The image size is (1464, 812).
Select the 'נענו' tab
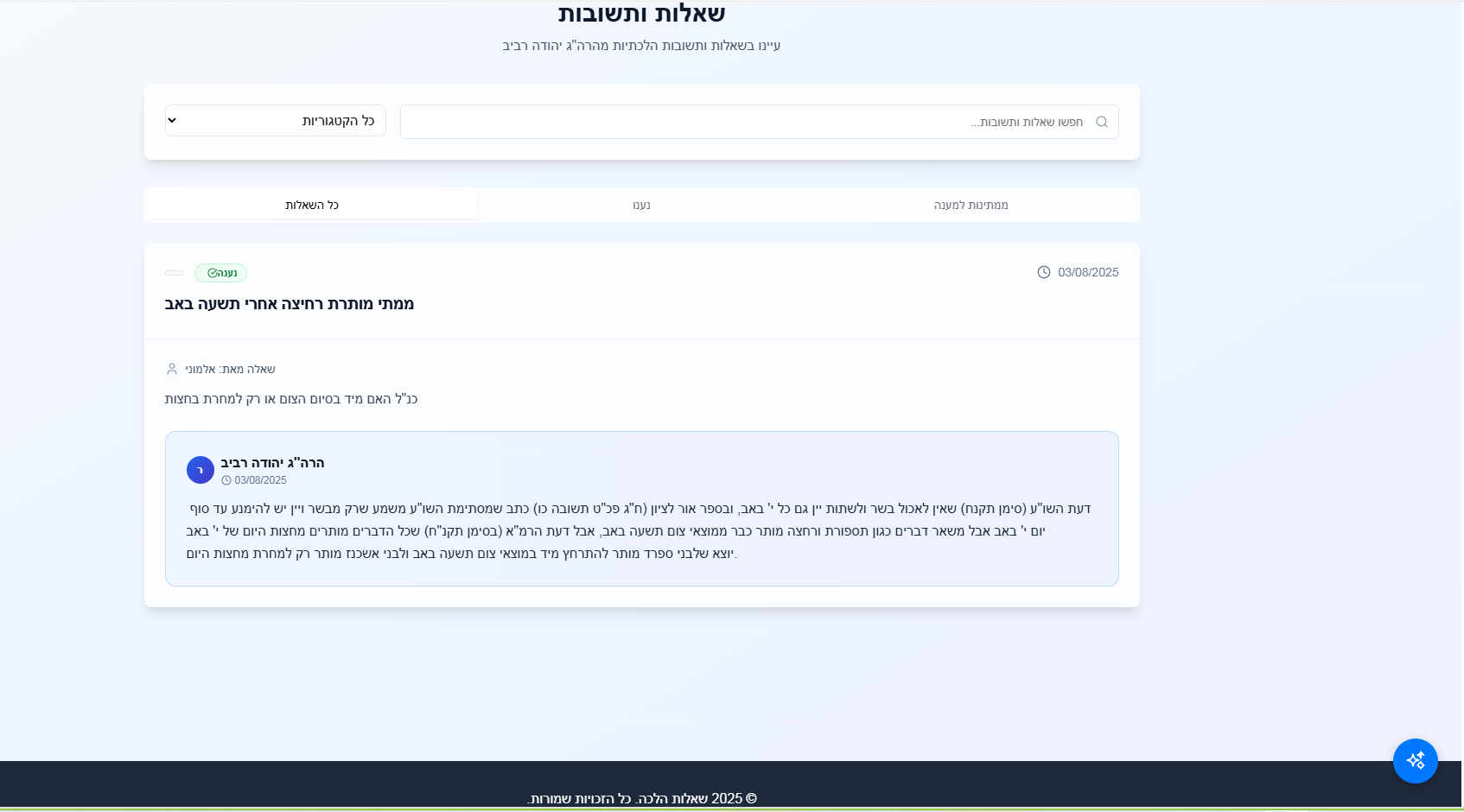point(641,205)
